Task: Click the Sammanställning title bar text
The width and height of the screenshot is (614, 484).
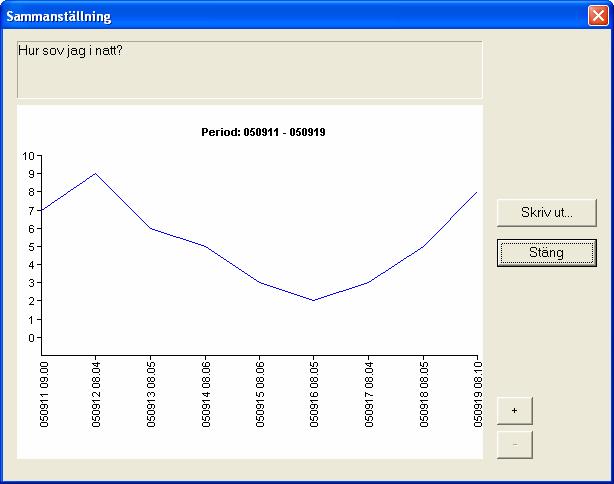Action: pyautogui.click(x=59, y=16)
